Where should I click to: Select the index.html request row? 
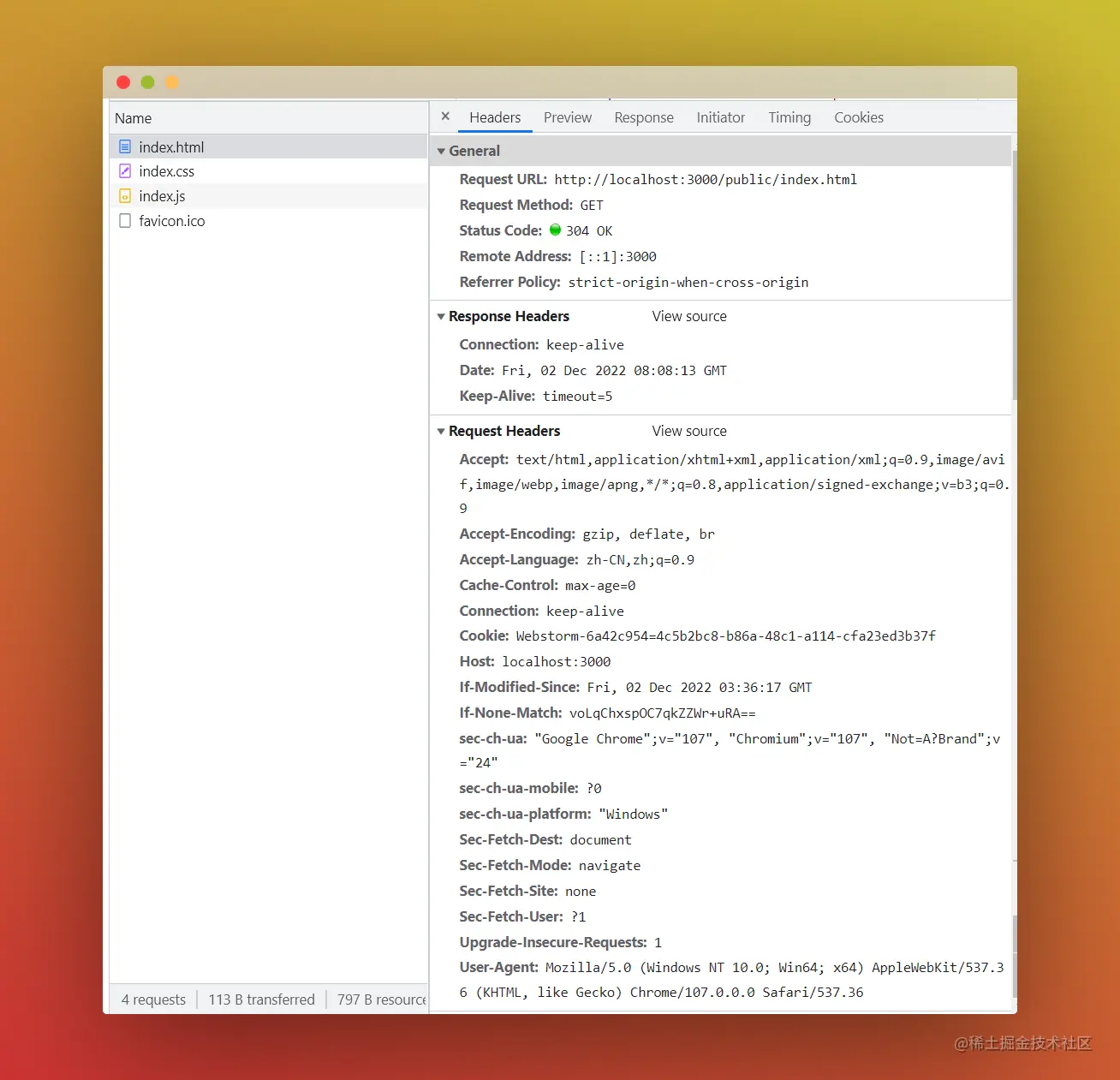point(269,147)
